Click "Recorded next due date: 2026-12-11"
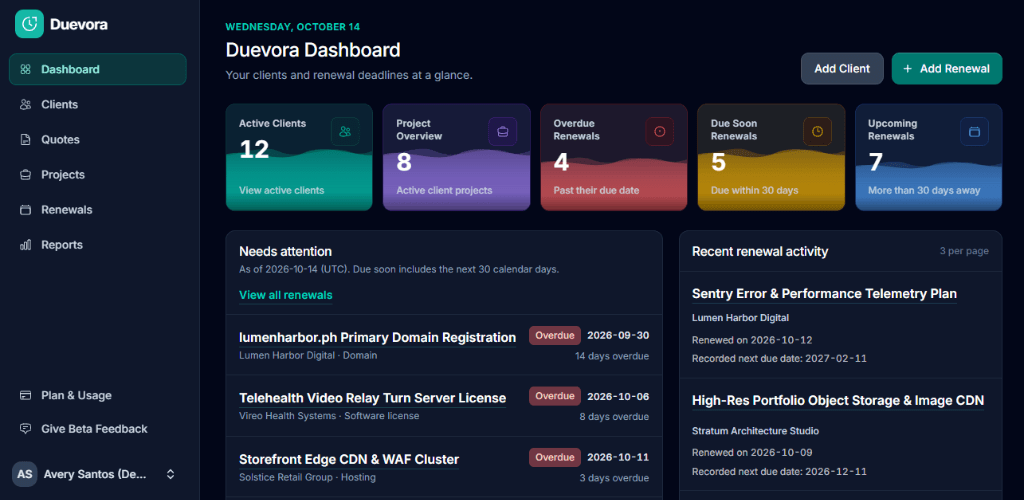 tap(779, 471)
